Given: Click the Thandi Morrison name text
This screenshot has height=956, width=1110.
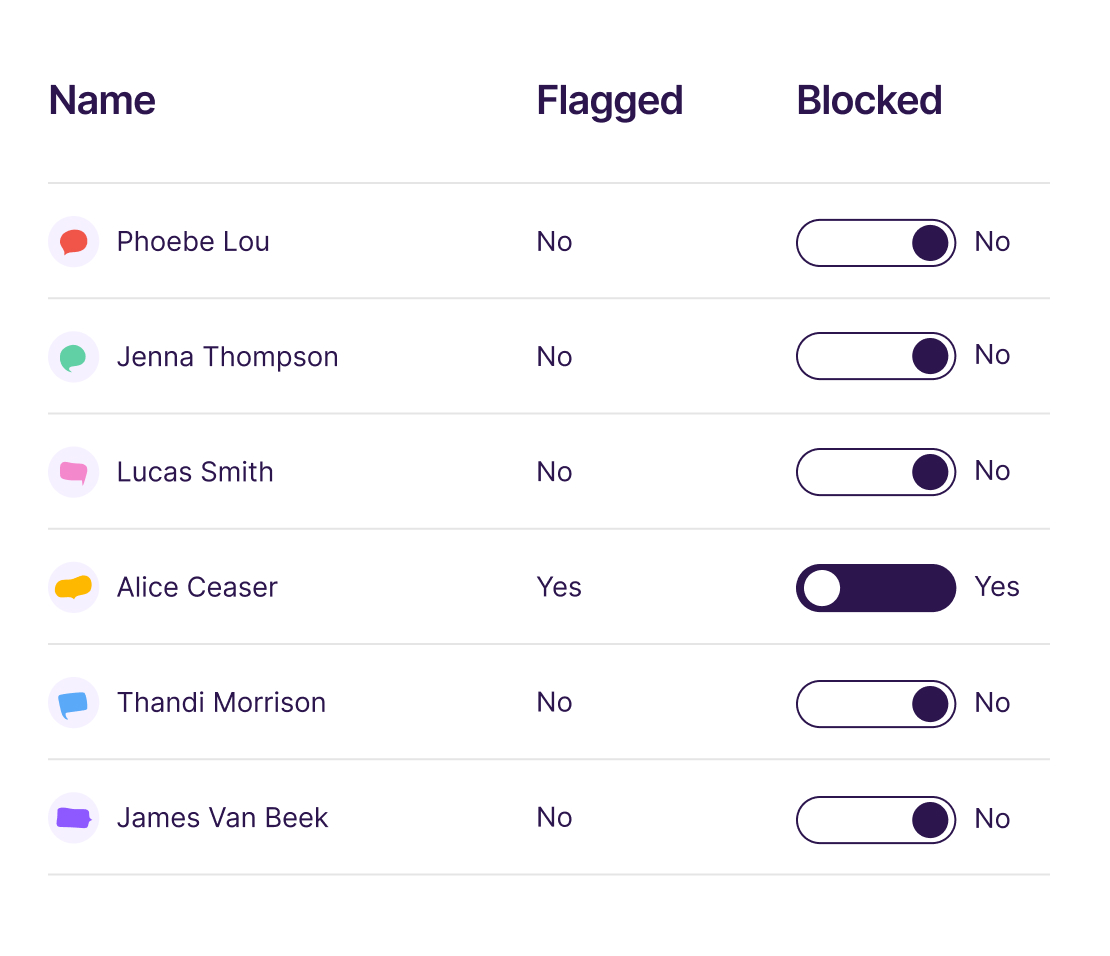Looking at the screenshot, I should click(x=221, y=702).
